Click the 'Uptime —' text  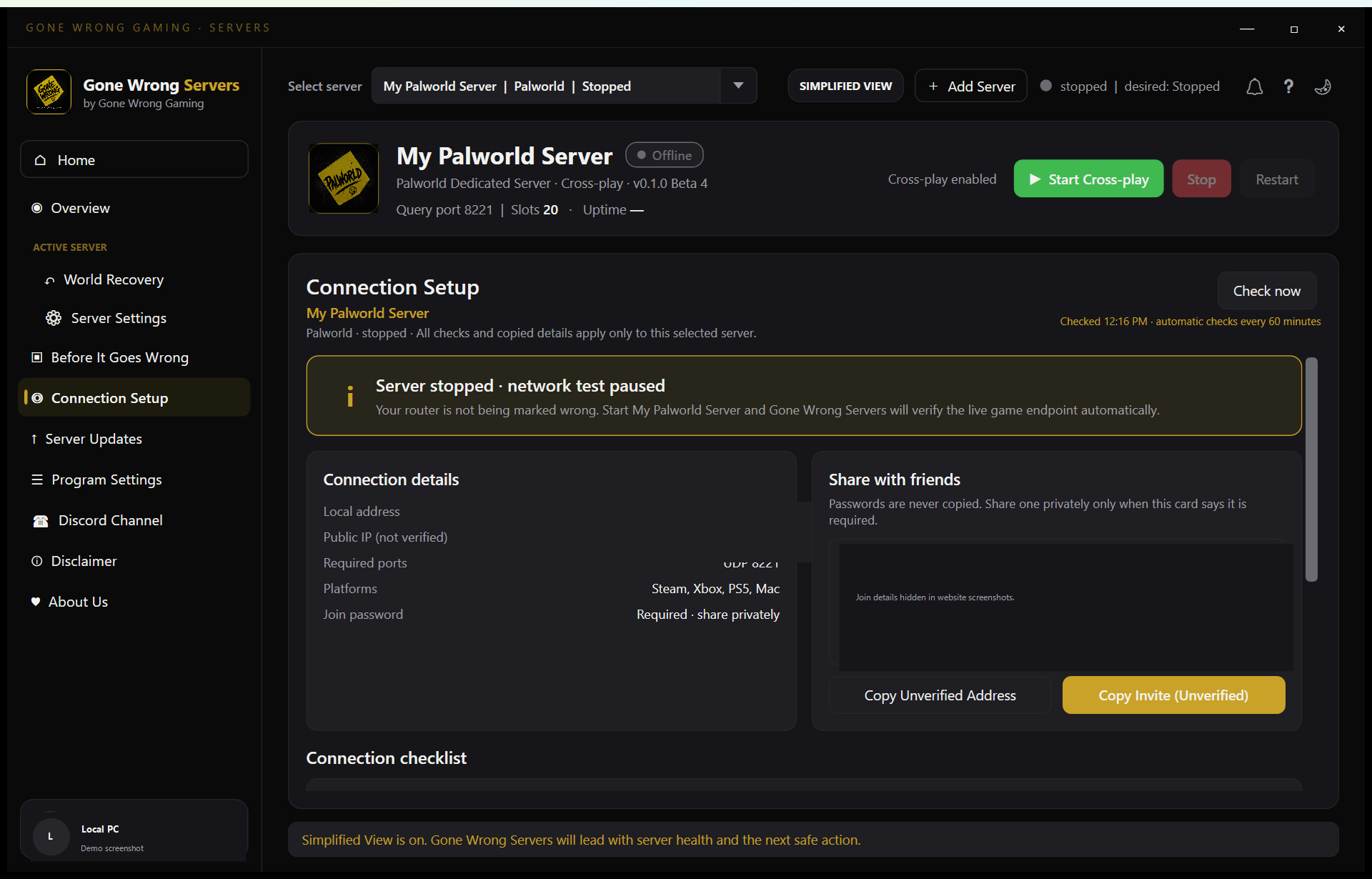point(613,209)
